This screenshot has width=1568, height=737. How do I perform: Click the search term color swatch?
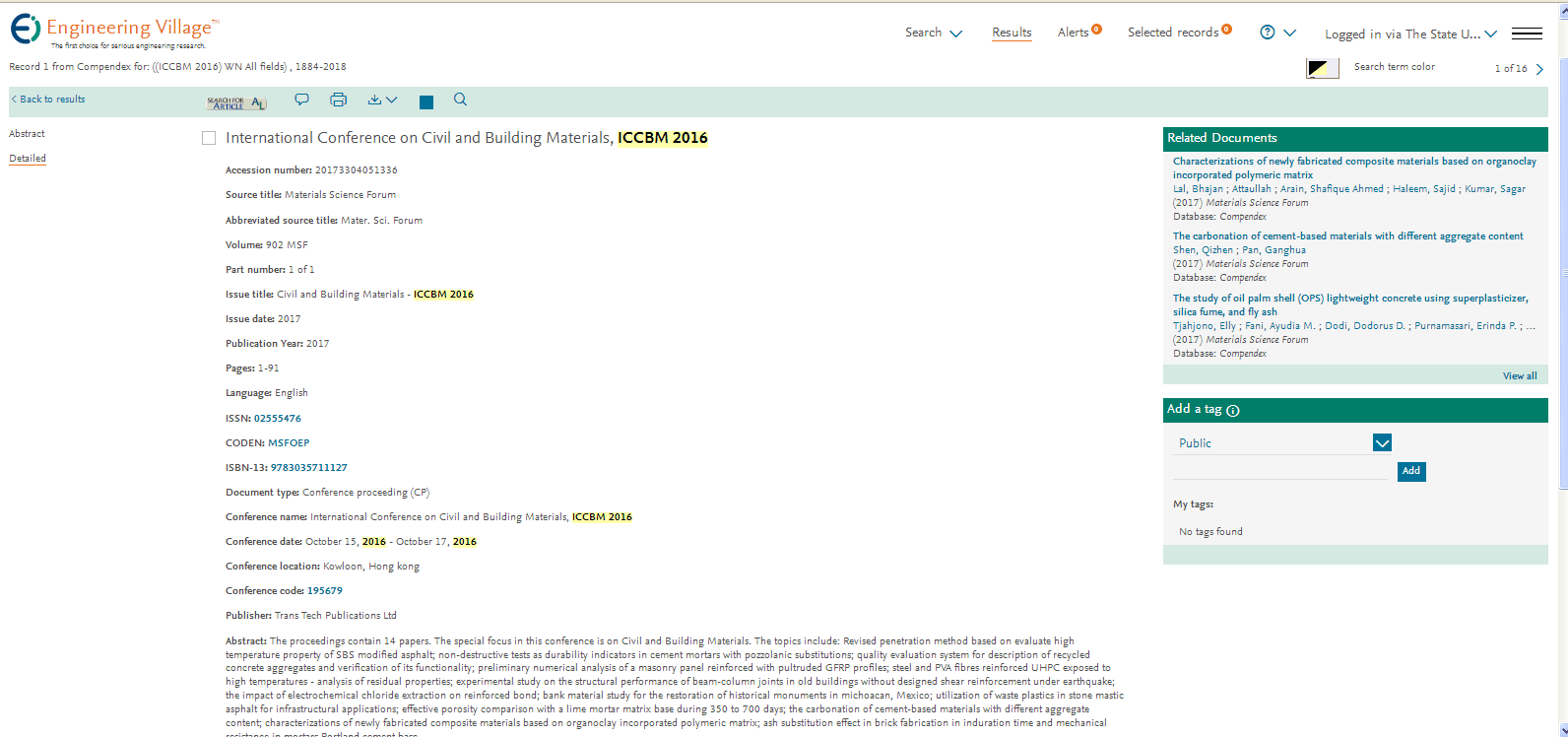[x=1322, y=68]
